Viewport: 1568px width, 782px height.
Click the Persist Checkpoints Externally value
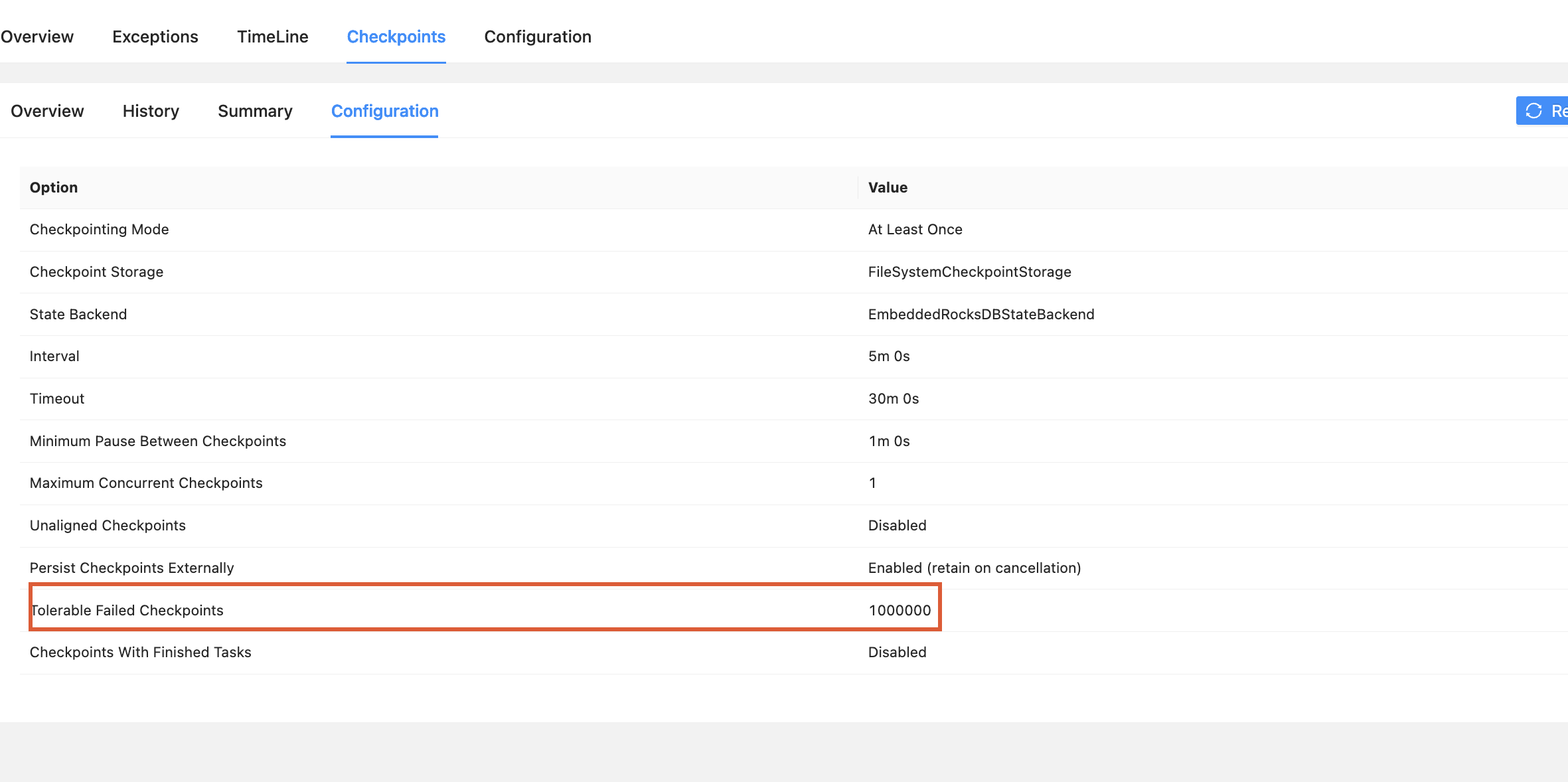(974, 568)
